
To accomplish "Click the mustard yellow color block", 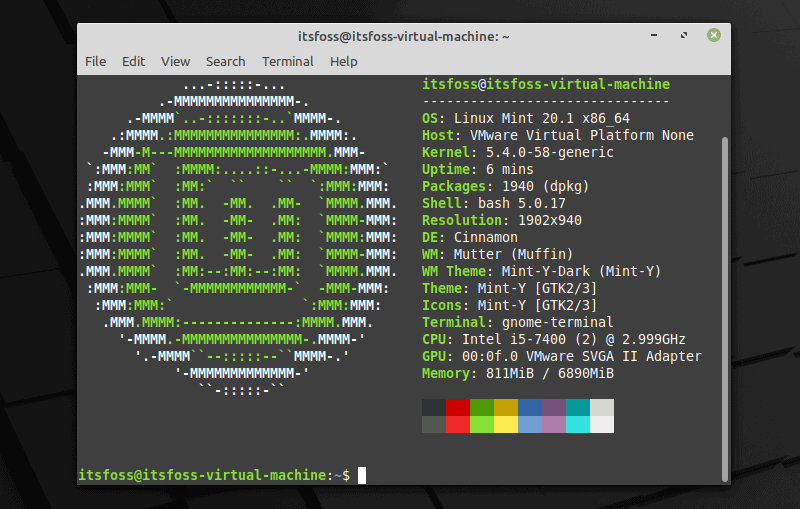I will pyautogui.click(x=506, y=408).
